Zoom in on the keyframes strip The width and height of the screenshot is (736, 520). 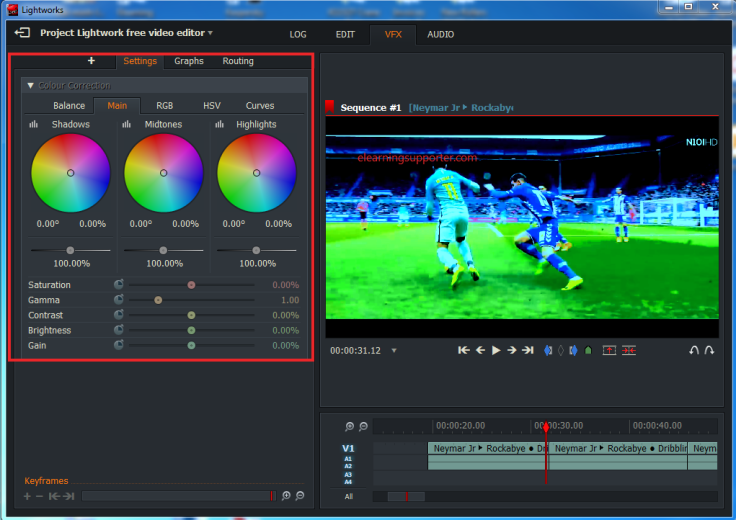click(x=286, y=496)
